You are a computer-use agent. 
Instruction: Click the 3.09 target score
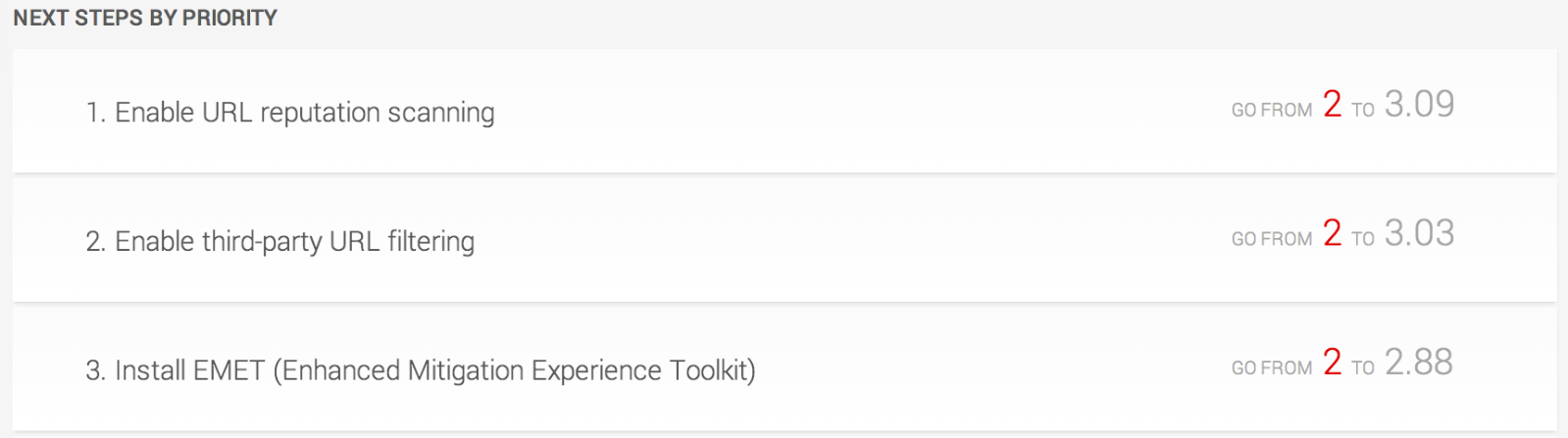[1419, 104]
